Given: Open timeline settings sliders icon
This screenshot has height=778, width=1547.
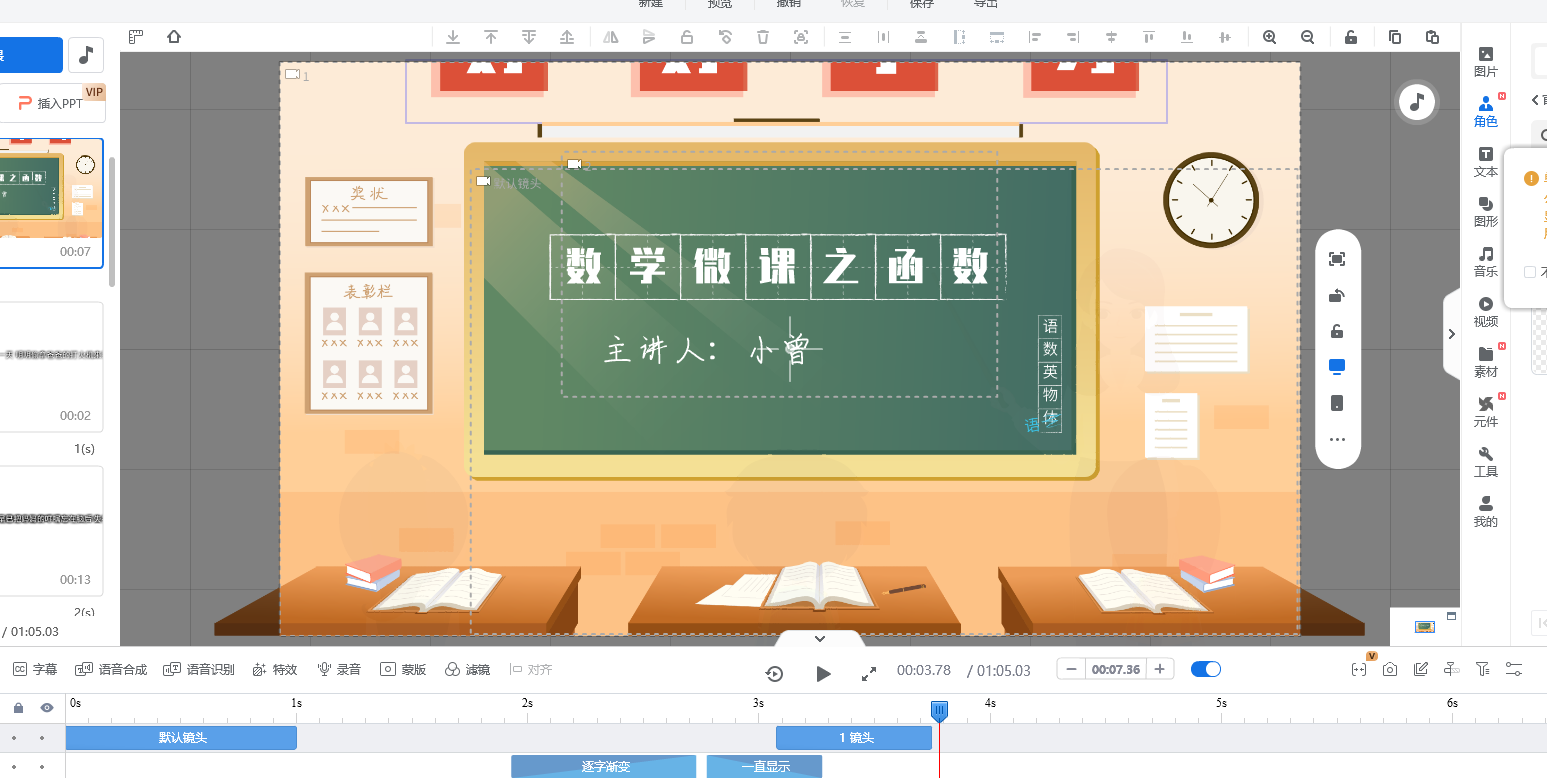Looking at the screenshot, I should (x=1514, y=669).
